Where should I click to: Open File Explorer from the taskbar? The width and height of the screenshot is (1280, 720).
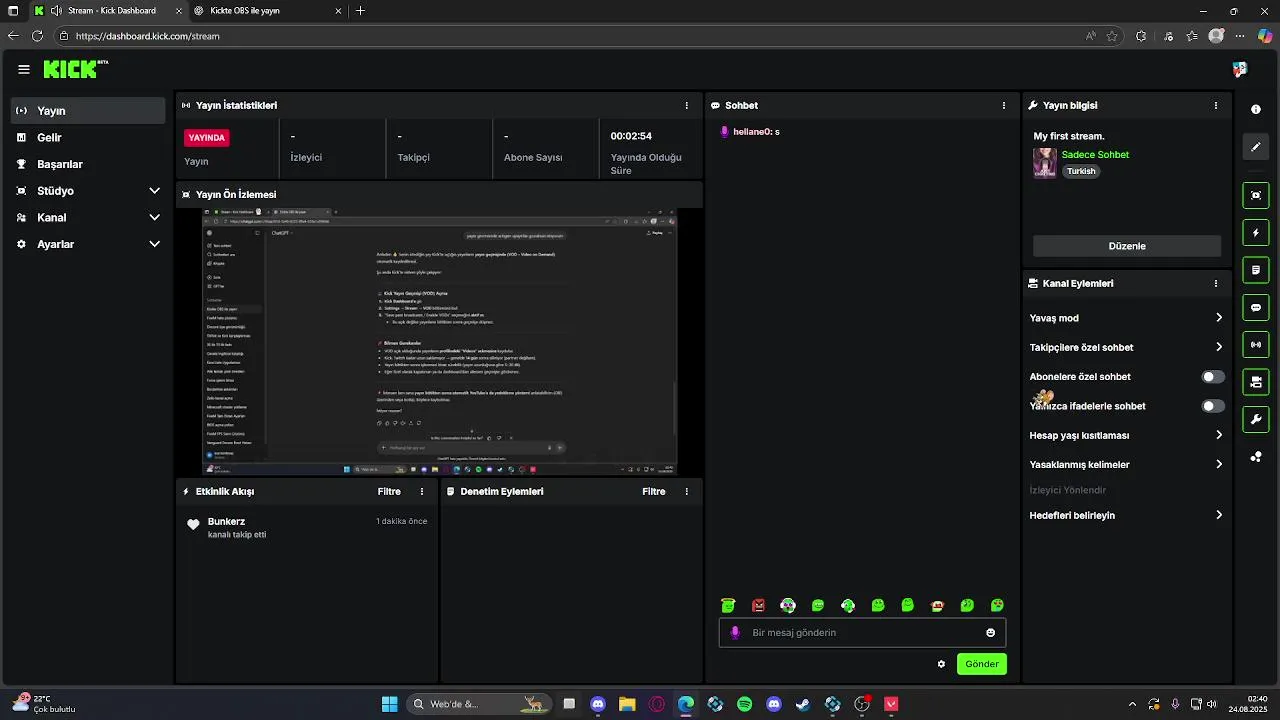click(x=627, y=704)
